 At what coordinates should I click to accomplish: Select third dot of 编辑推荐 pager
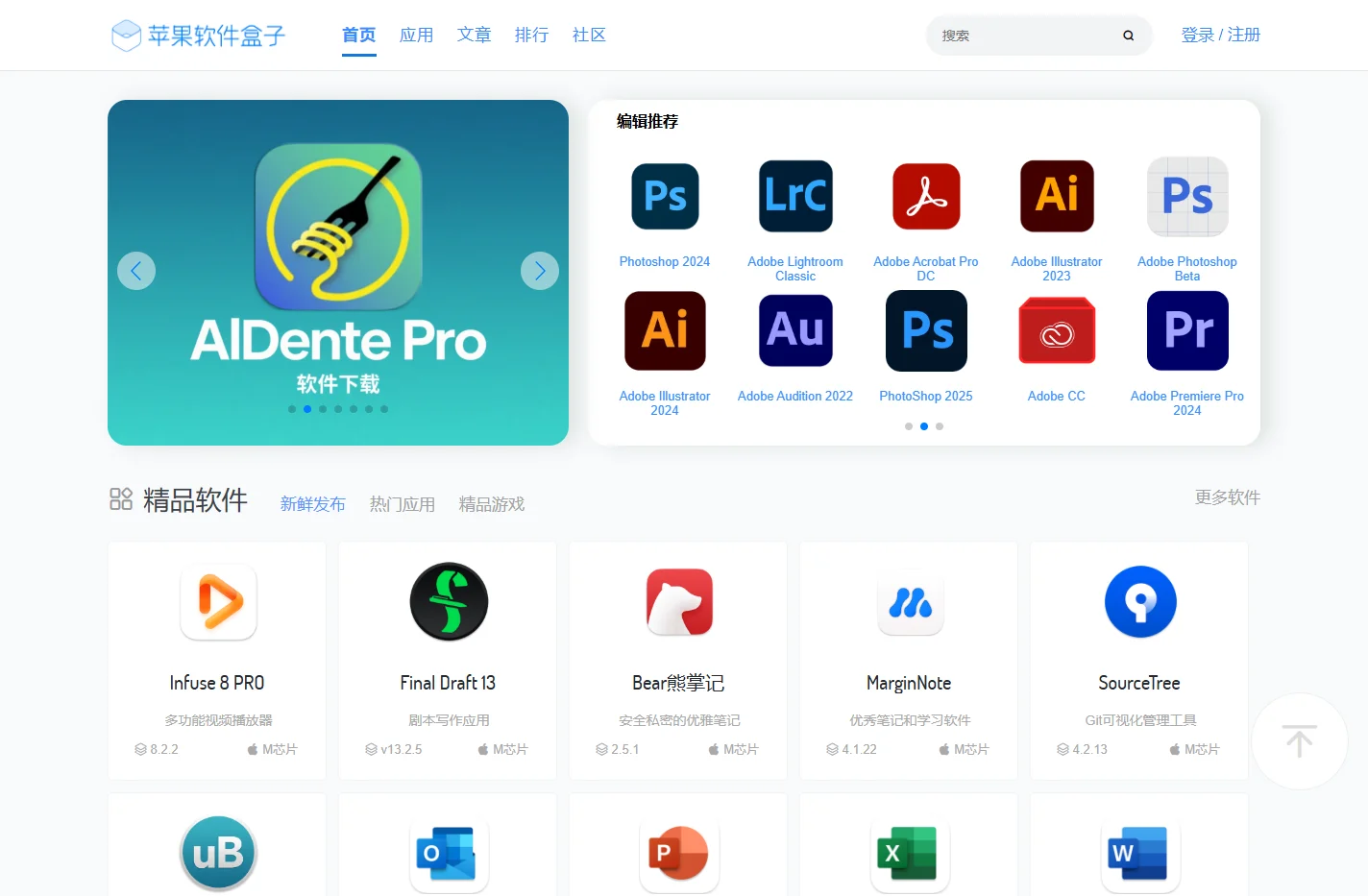(x=940, y=426)
